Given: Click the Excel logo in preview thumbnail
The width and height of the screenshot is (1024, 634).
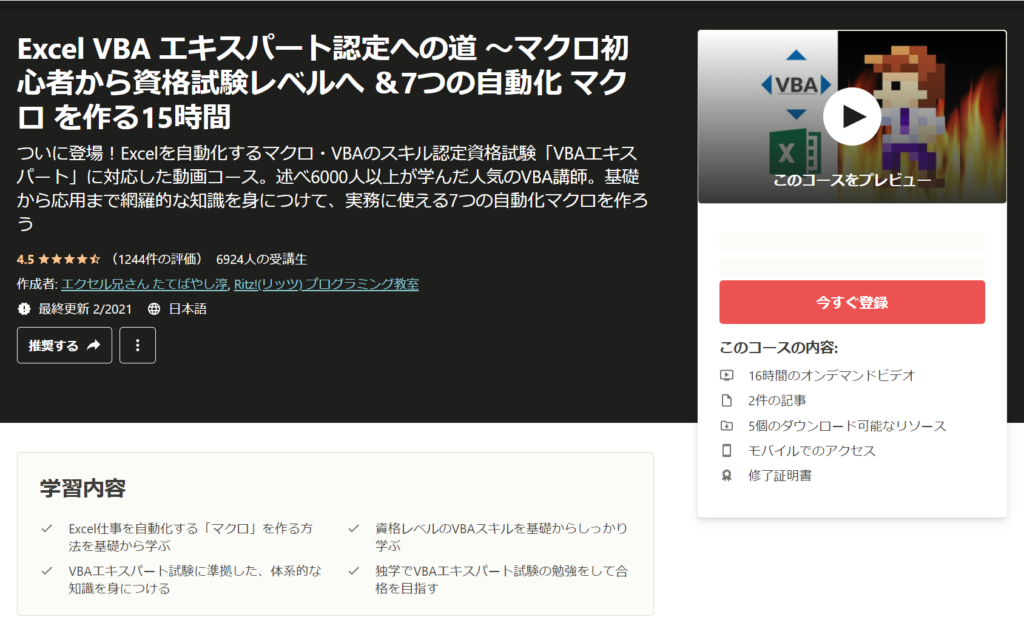Looking at the screenshot, I should pos(795,153).
